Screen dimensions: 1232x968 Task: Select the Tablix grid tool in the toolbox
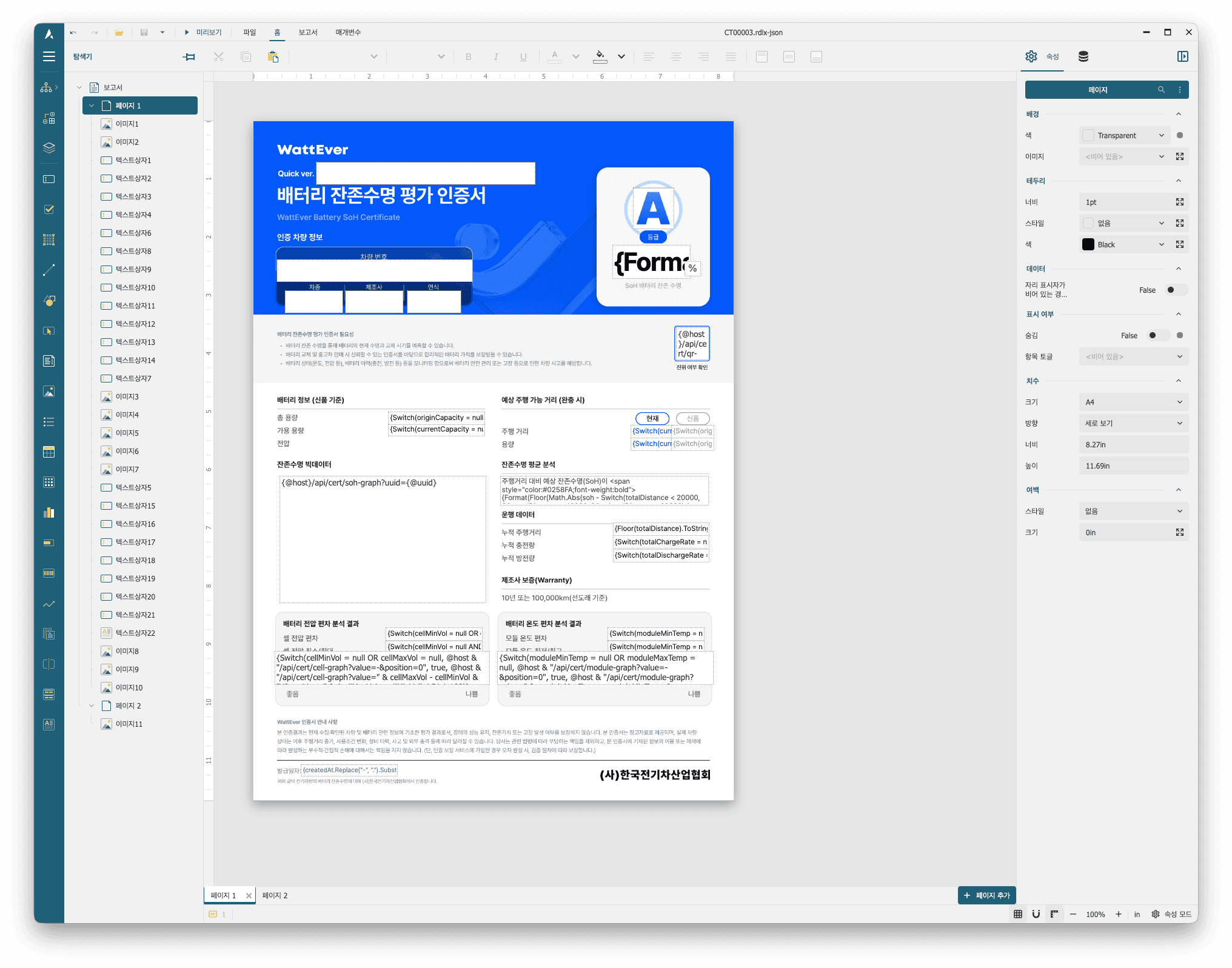[x=49, y=482]
